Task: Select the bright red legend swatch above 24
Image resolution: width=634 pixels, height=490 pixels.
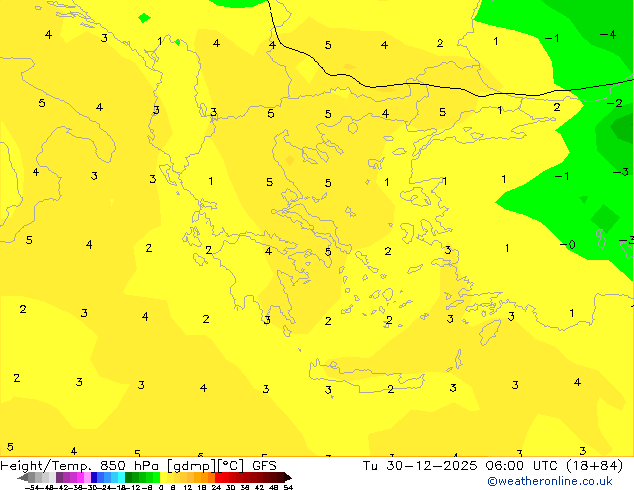Action: click(x=218, y=477)
